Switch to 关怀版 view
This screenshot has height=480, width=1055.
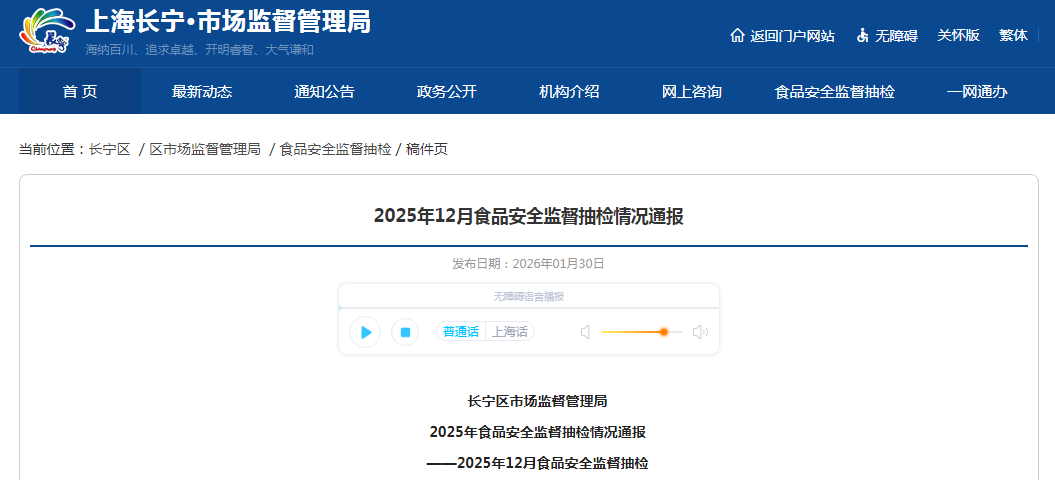click(x=958, y=35)
